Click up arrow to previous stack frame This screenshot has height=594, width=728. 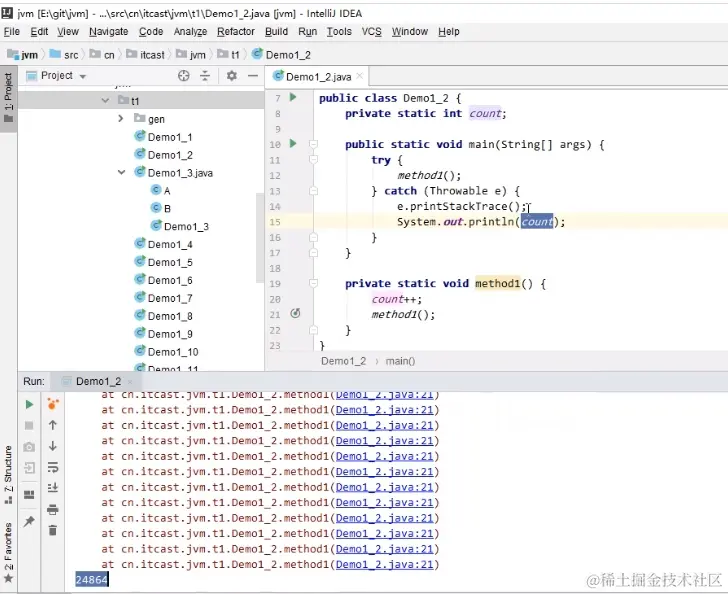(52, 425)
